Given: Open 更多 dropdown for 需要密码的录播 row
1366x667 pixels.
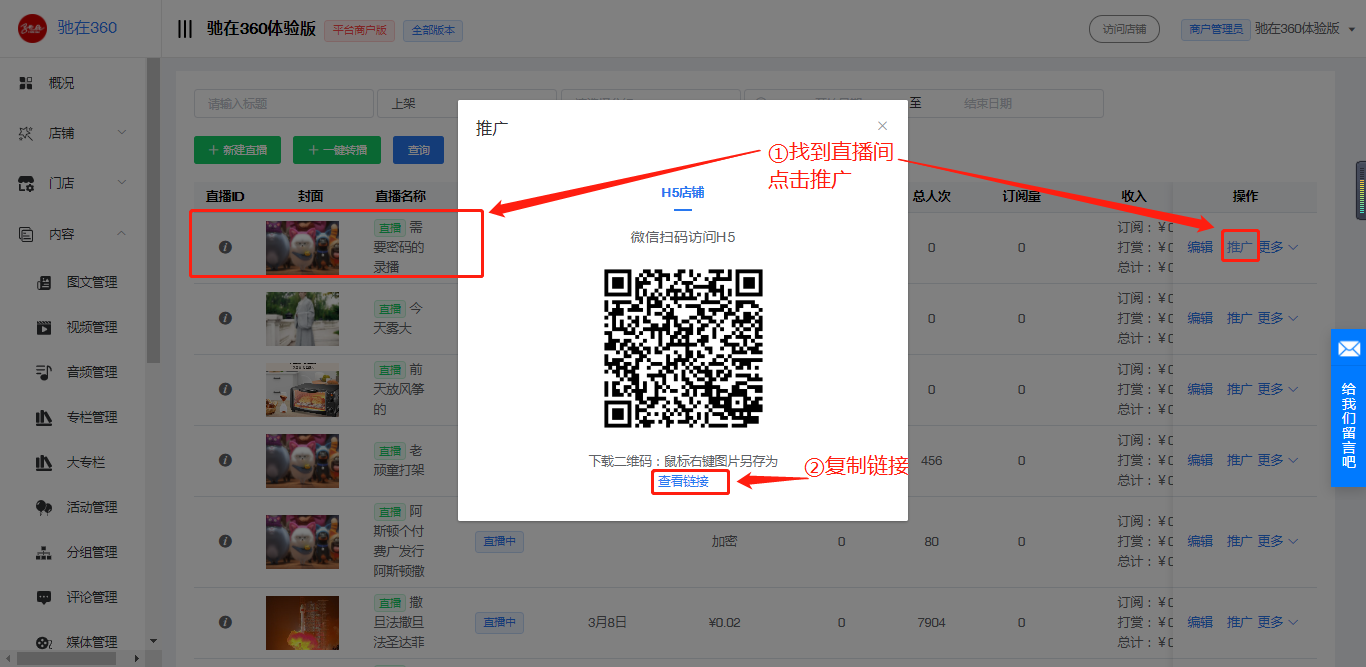Looking at the screenshot, I should (x=1277, y=247).
